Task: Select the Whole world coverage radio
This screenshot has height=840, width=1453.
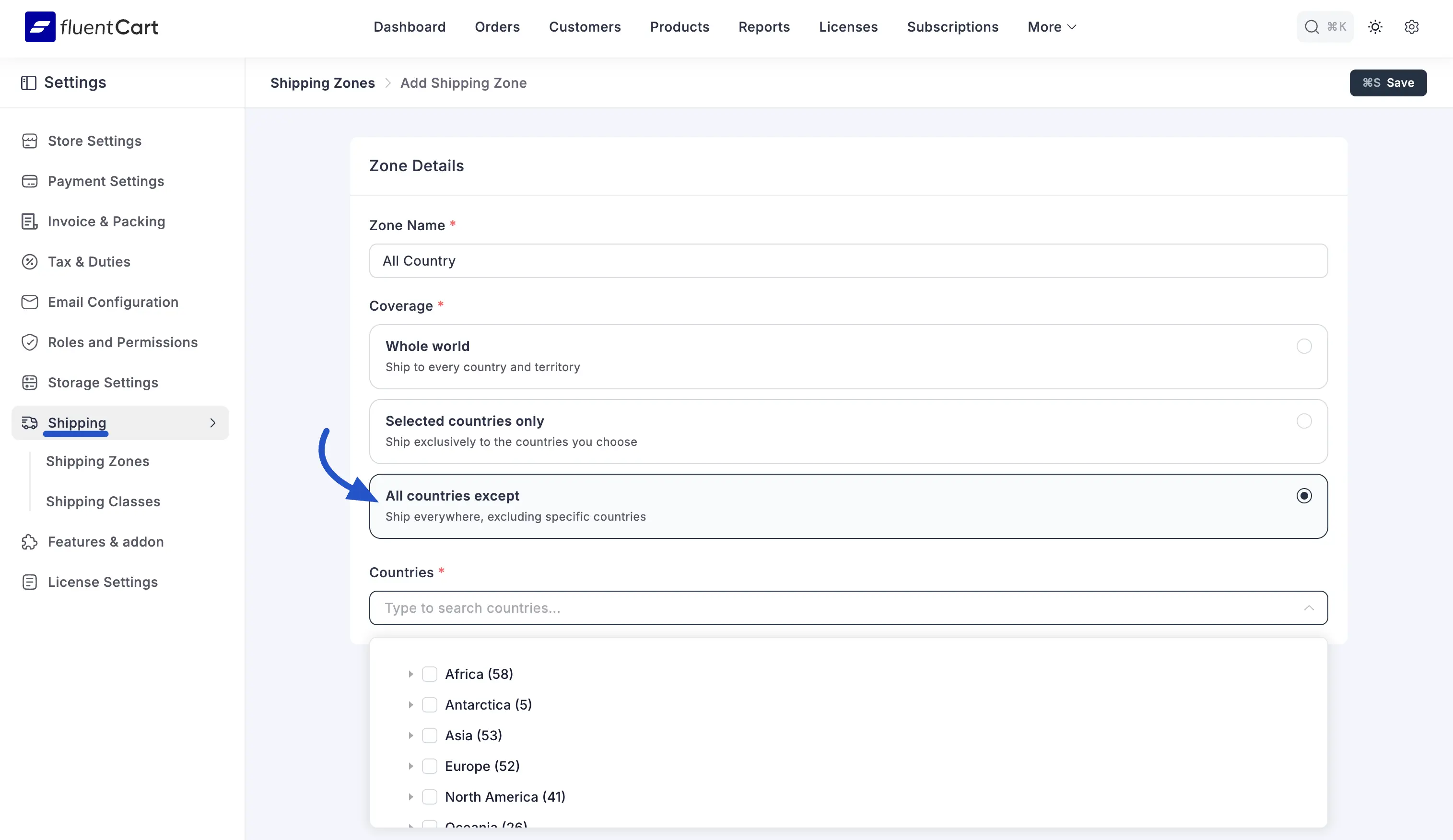Action: click(x=1304, y=346)
